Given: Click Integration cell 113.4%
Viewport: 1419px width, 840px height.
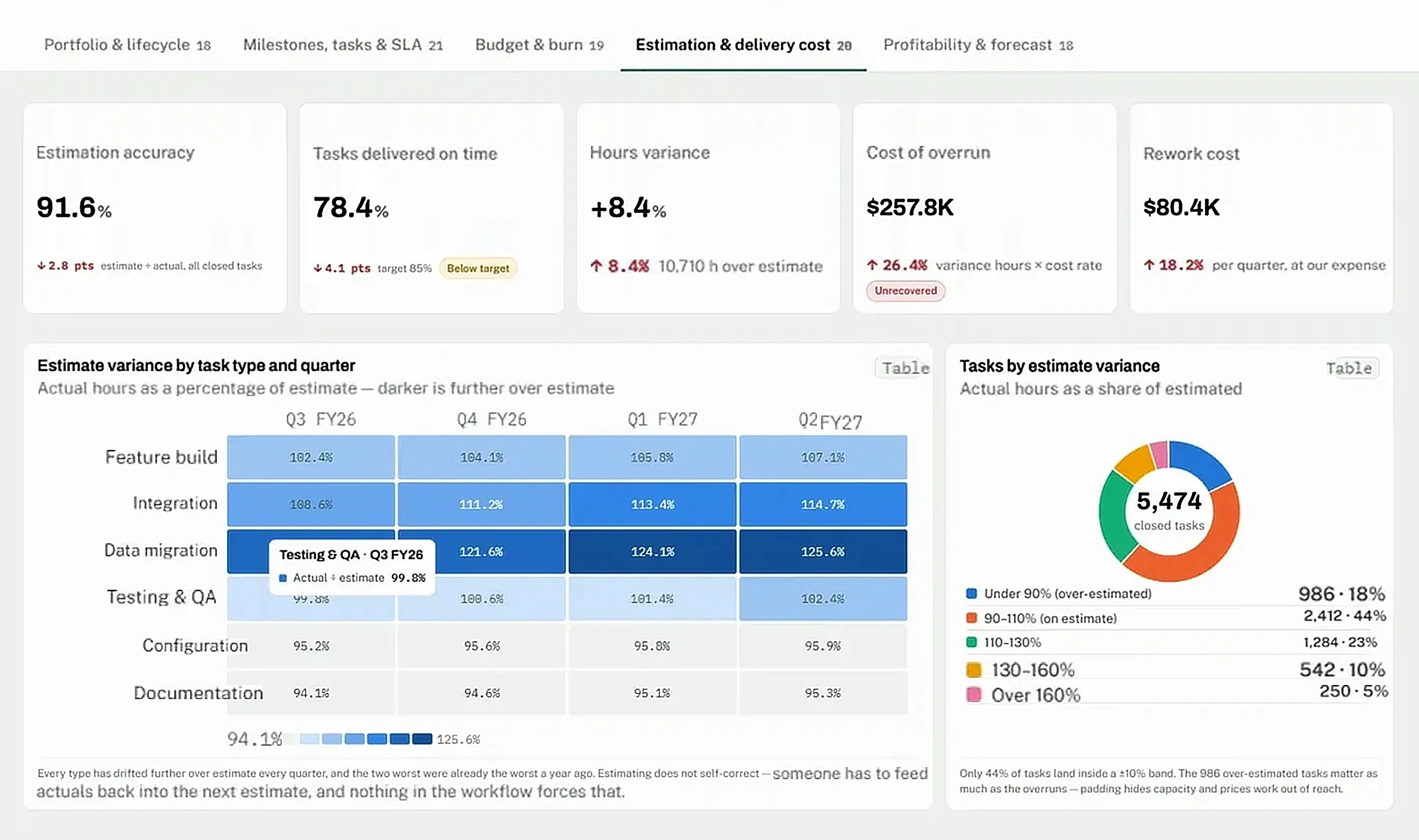Looking at the screenshot, I should [652, 504].
